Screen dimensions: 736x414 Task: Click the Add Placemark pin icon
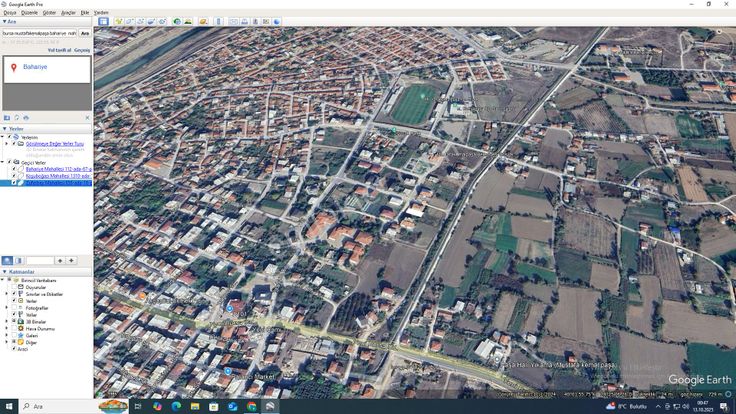click(119, 21)
